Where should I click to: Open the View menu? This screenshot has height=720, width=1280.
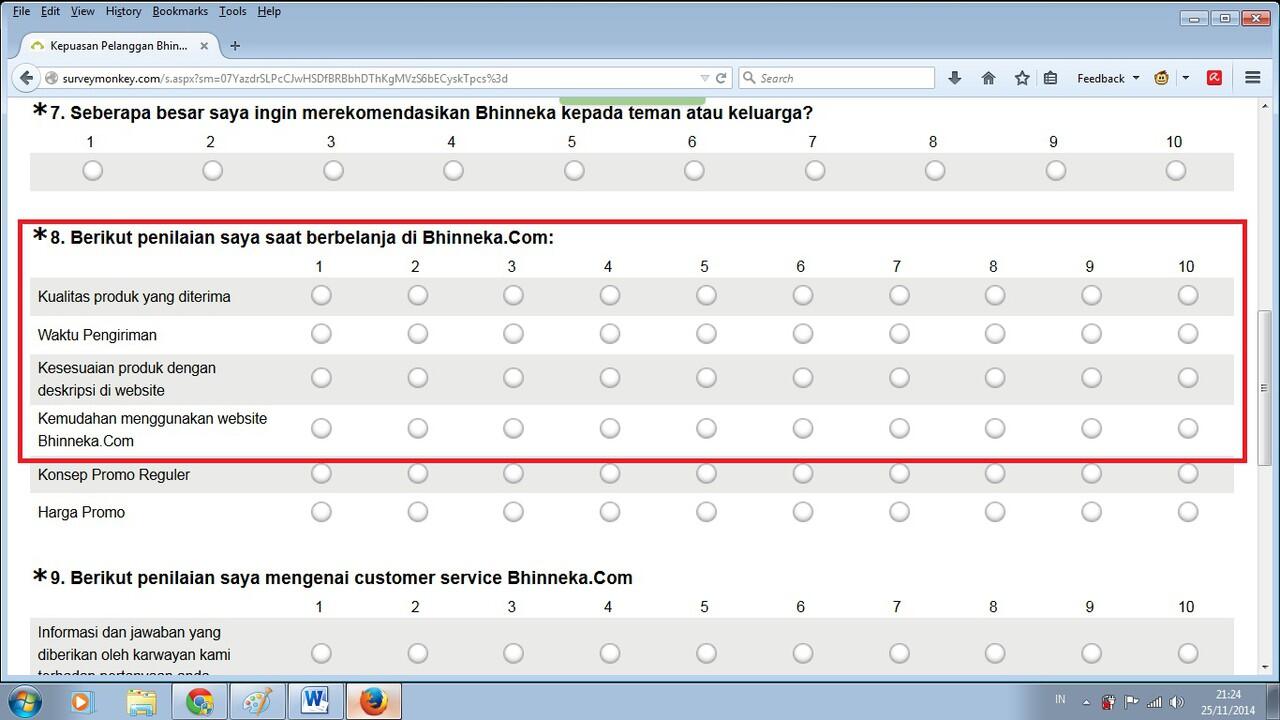point(82,11)
